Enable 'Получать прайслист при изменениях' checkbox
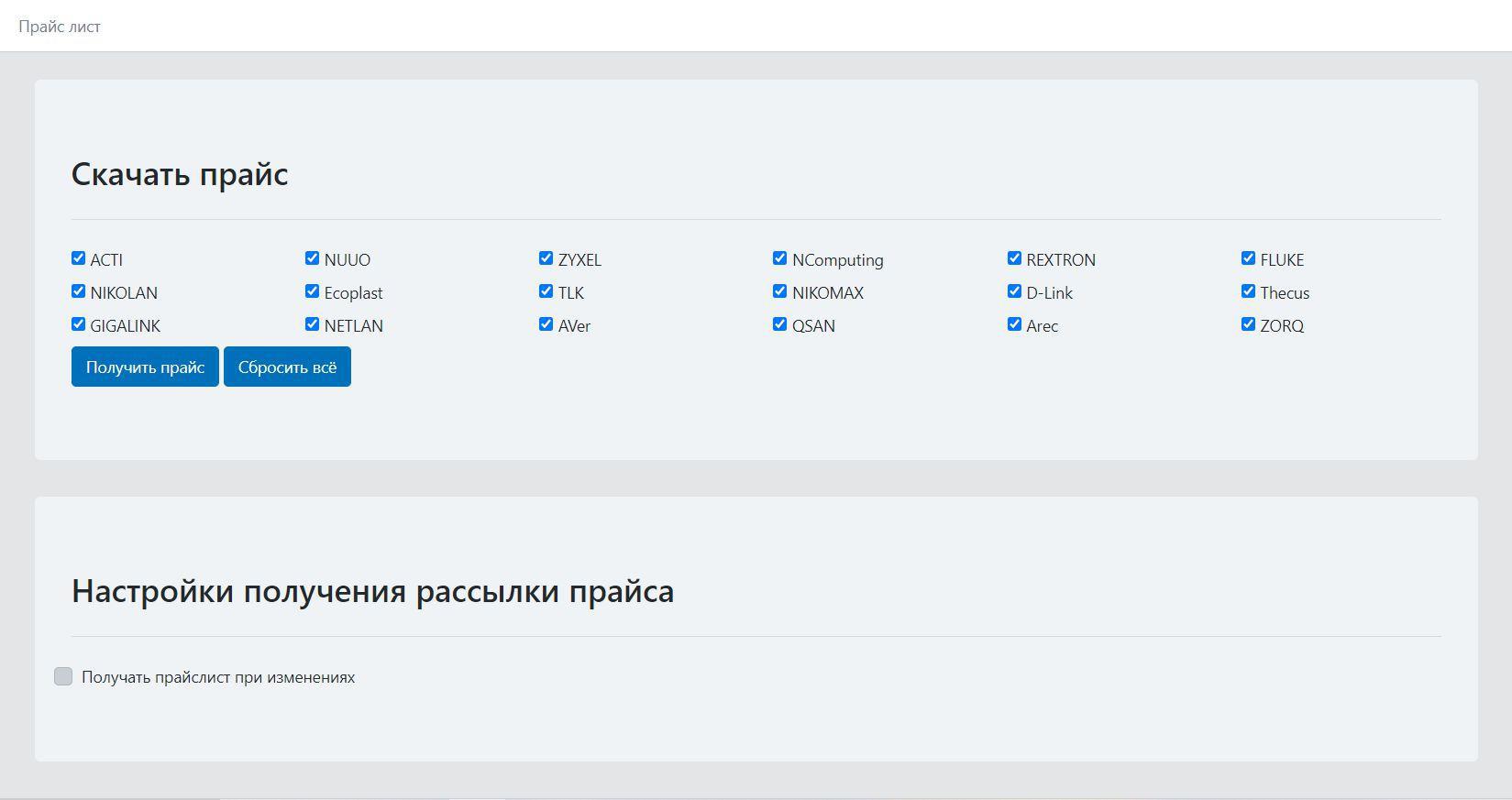 click(63, 676)
